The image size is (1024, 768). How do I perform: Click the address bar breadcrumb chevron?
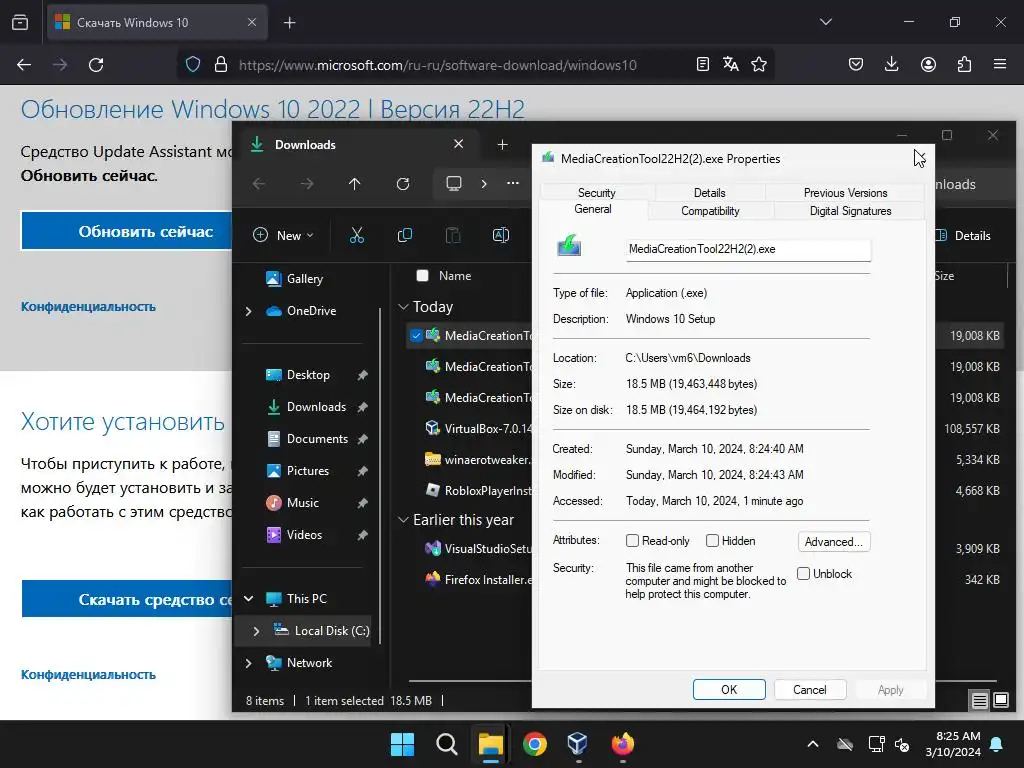(x=484, y=184)
